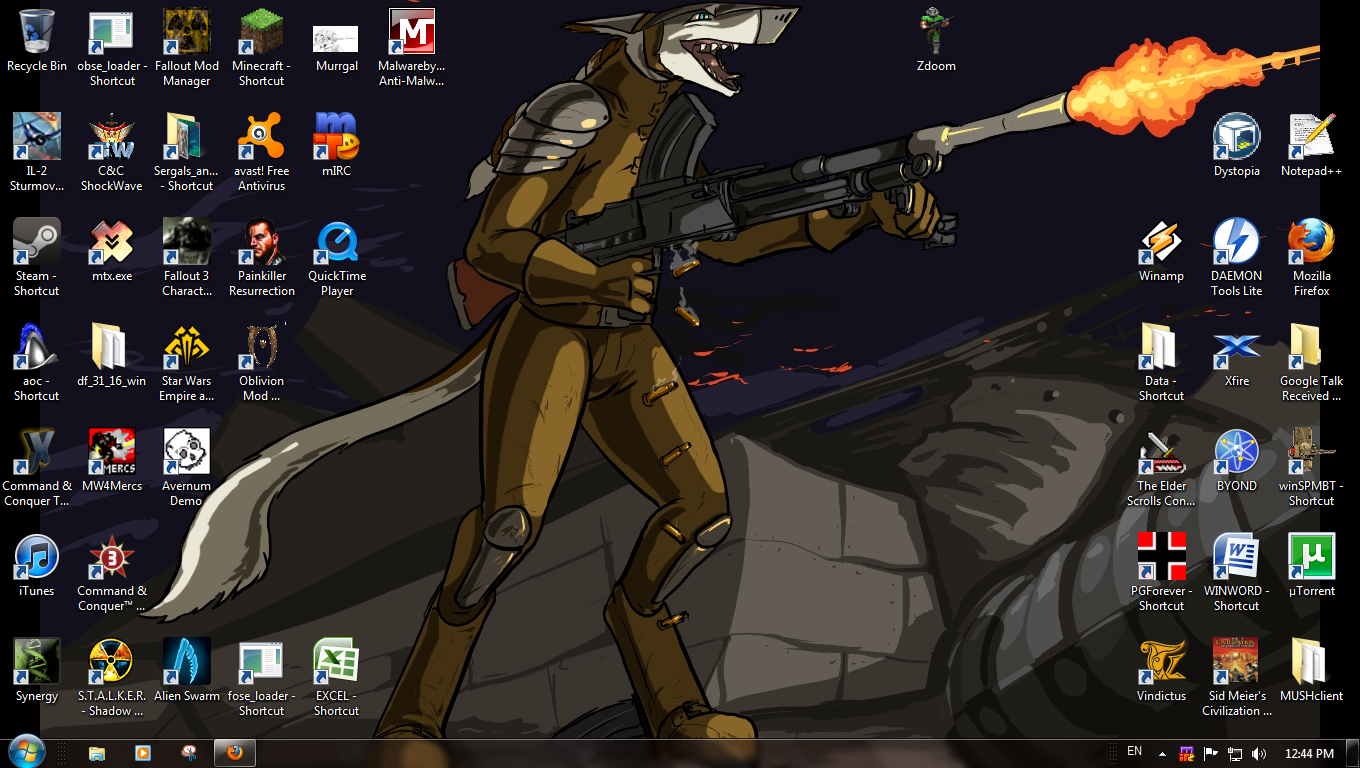Open the EN language bar selector
This screenshot has height=768, width=1360.
1134,752
